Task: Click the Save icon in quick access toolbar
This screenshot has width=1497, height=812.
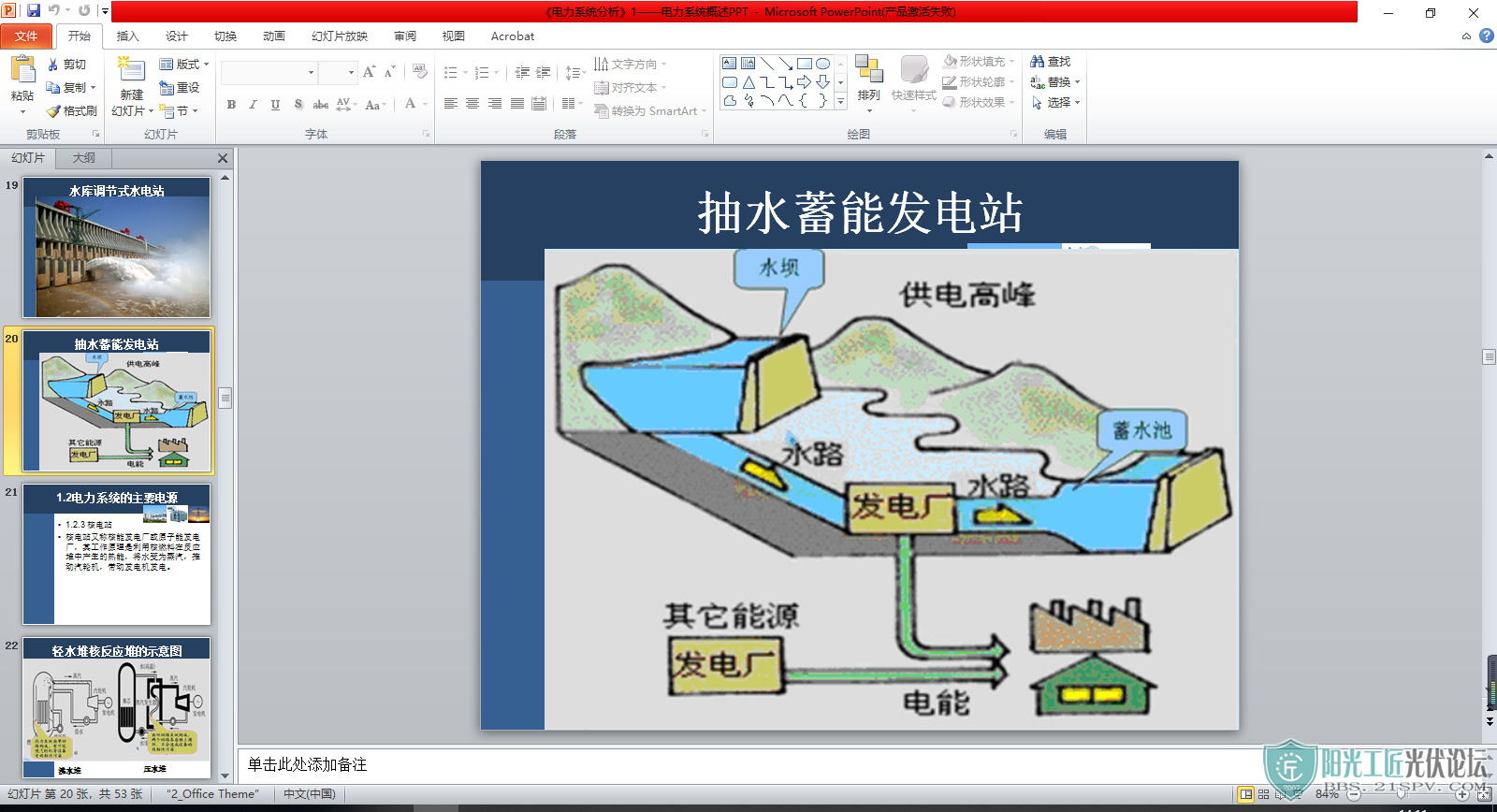Action: click(x=34, y=10)
